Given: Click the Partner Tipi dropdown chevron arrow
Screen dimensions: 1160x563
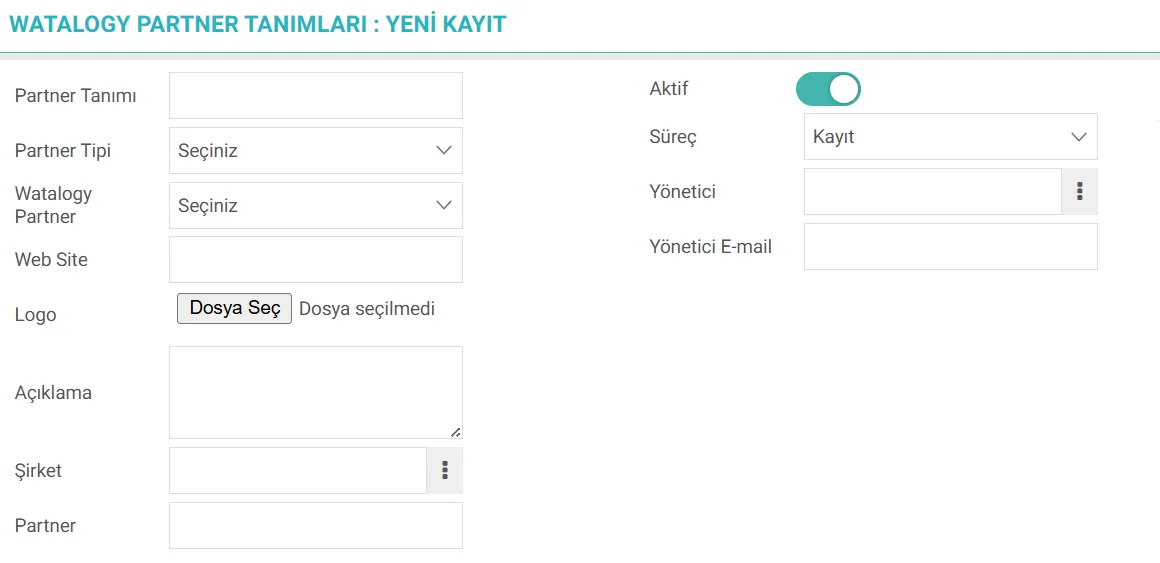Looking at the screenshot, I should 444,151.
